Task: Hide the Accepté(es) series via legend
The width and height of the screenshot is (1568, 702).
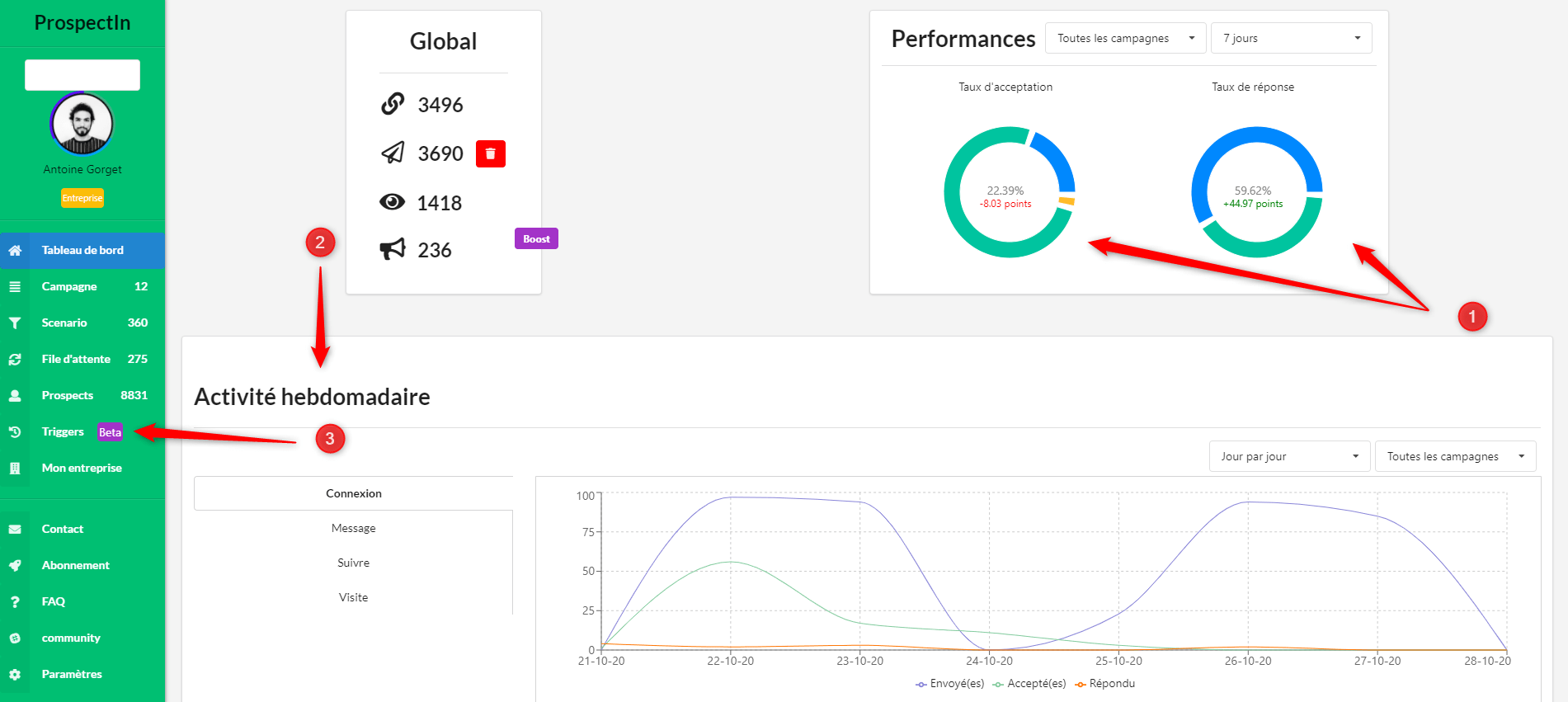Action: [x=1030, y=684]
